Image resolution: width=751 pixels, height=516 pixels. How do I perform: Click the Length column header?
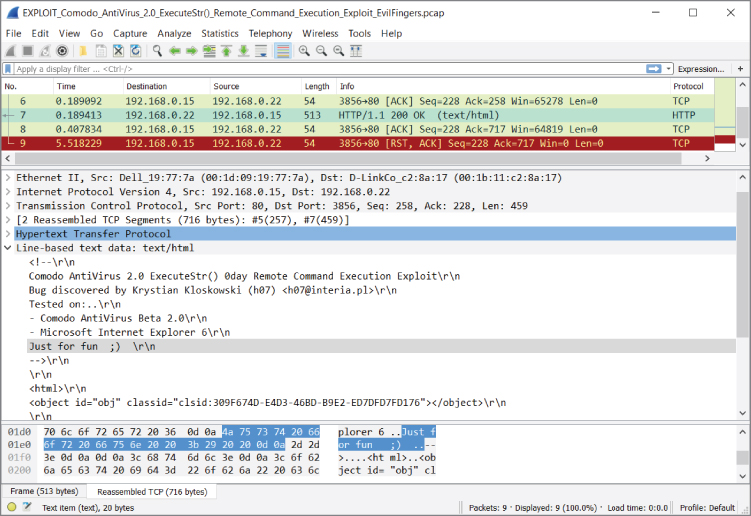319,86
